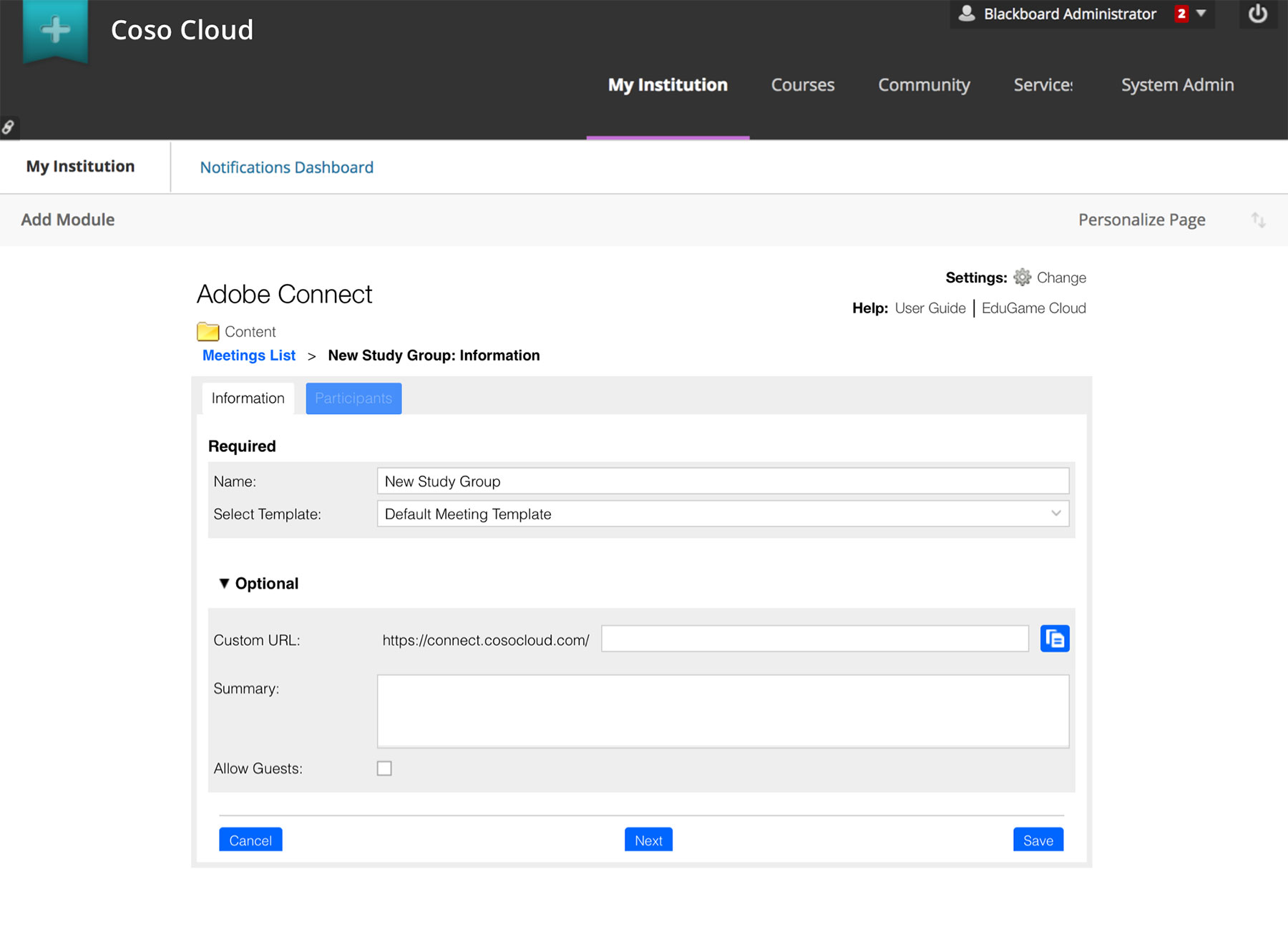Screen dimensions: 1288x952
Task: Open the Notifications Dashboard tab
Action: tap(287, 167)
